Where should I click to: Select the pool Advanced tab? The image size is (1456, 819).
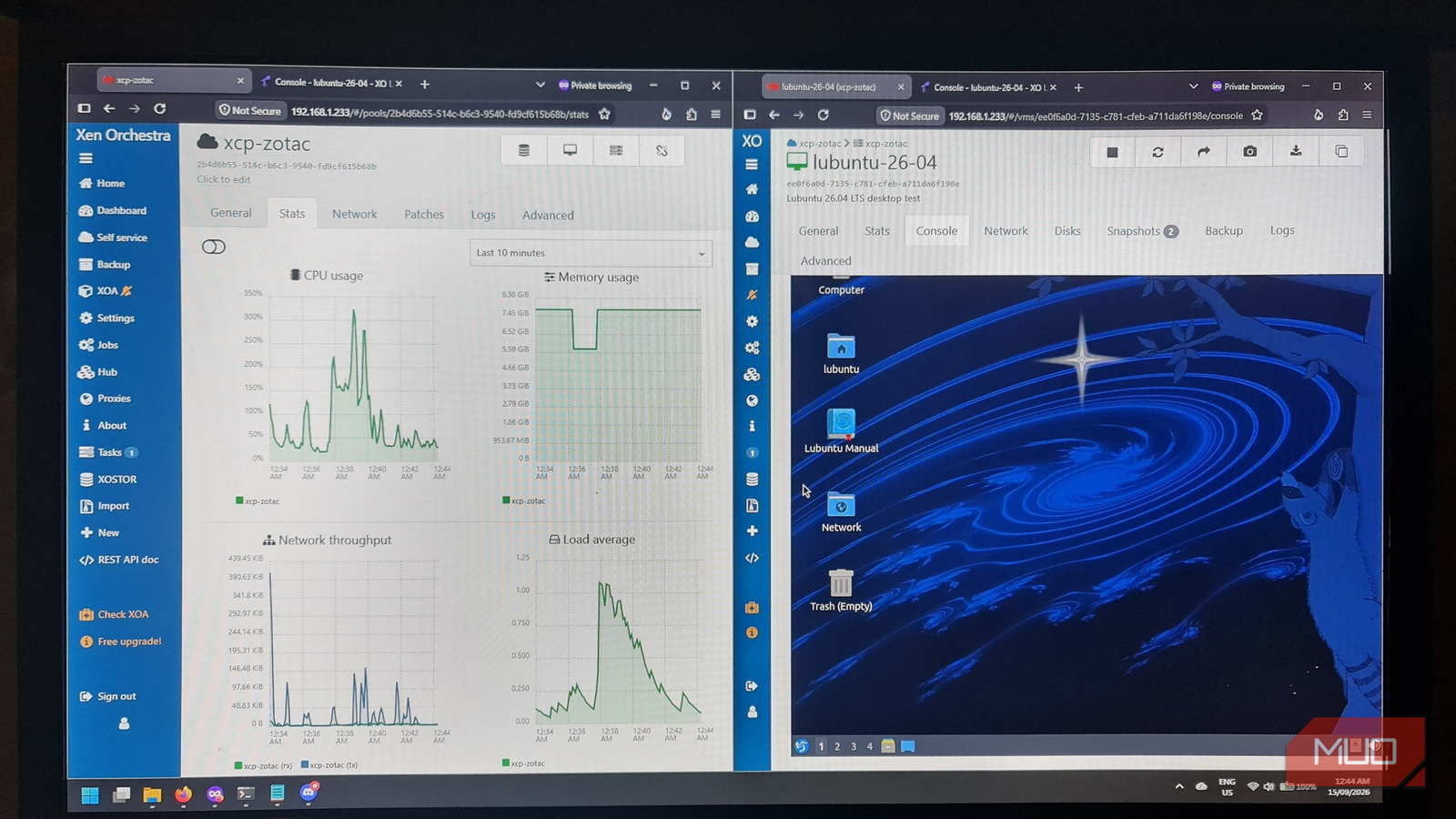coord(548,215)
